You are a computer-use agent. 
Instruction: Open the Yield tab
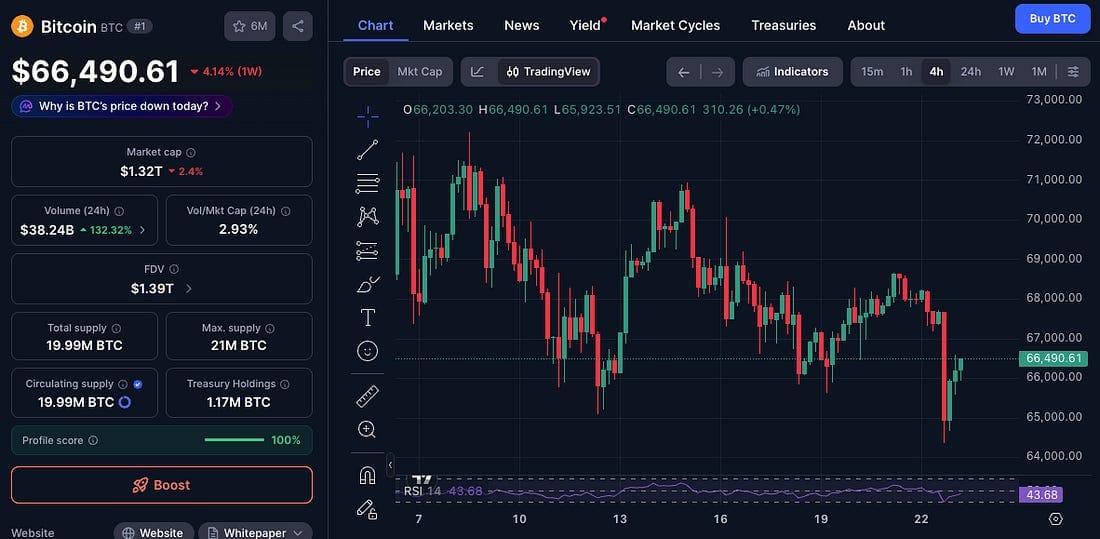click(585, 25)
